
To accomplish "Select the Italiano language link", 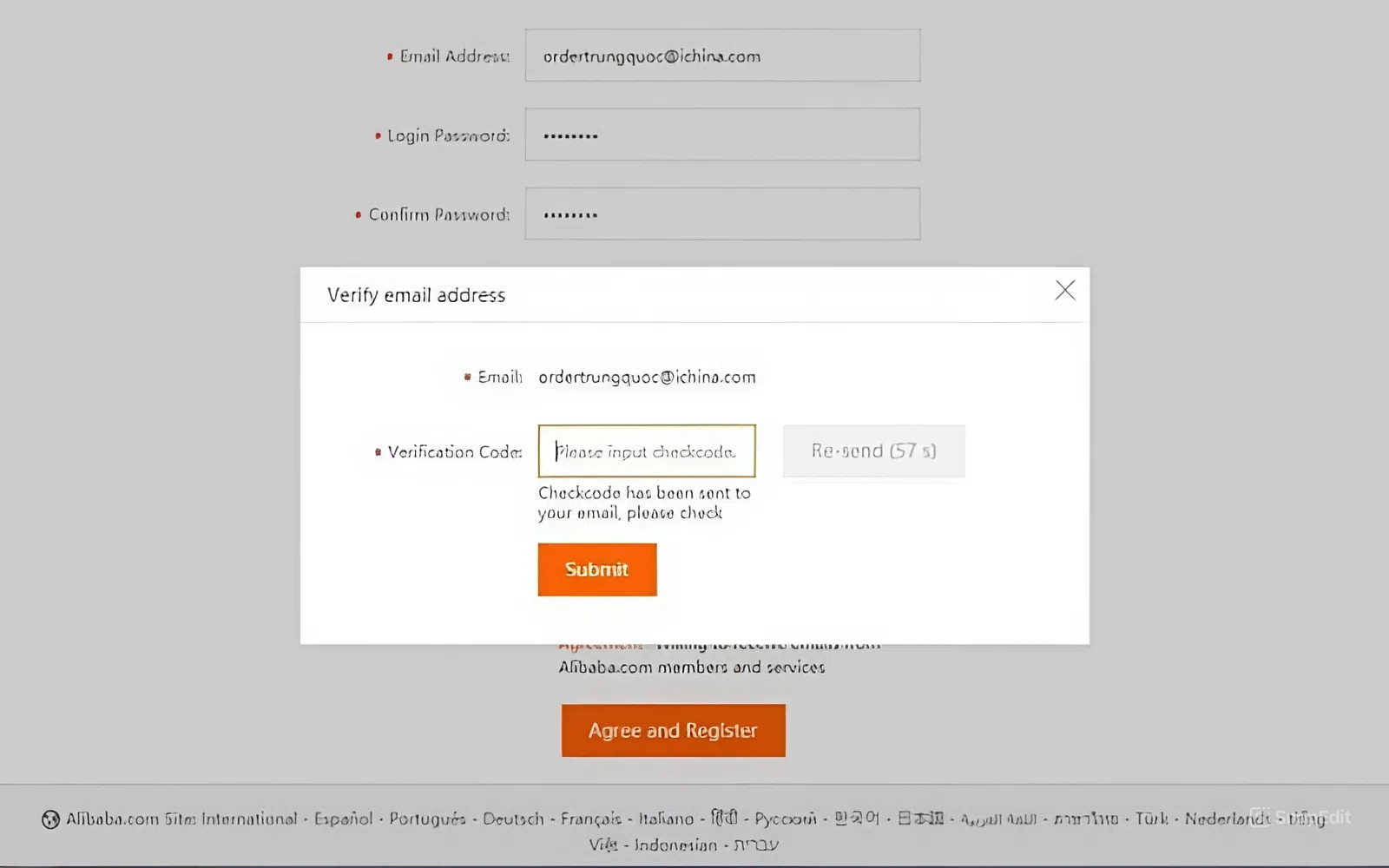I will (666, 819).
